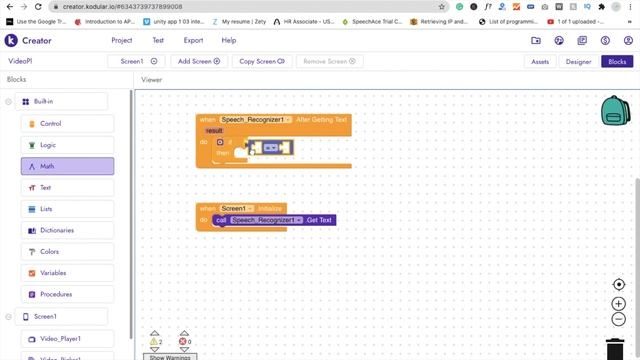This screenshot has height=360, width=640.
Task: Click the yellow warning indicator icon
Action: click(153, 342)
